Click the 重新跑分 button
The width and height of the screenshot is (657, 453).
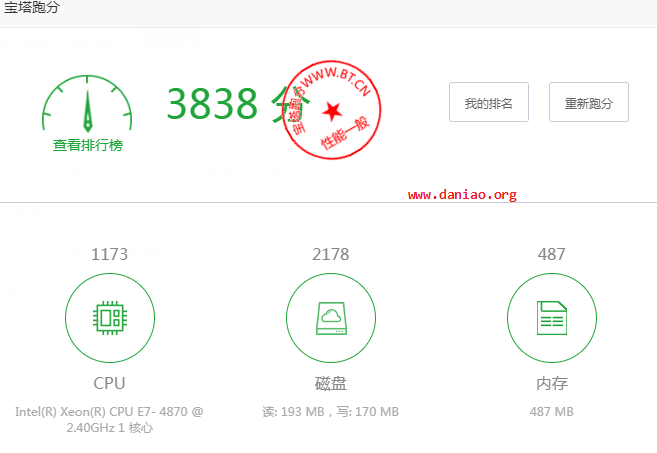pos(589,102)
